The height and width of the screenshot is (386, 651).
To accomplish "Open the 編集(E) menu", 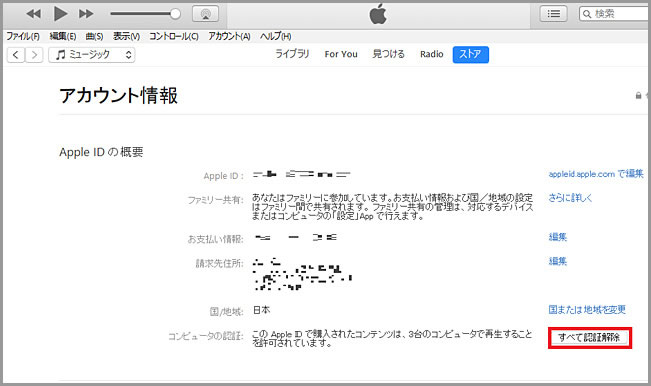I will pos(63,37).
